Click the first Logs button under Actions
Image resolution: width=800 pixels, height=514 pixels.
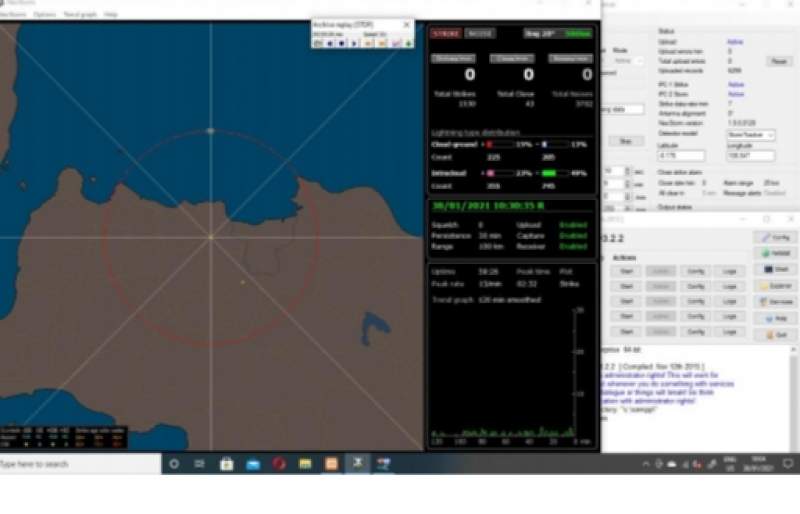731,271
